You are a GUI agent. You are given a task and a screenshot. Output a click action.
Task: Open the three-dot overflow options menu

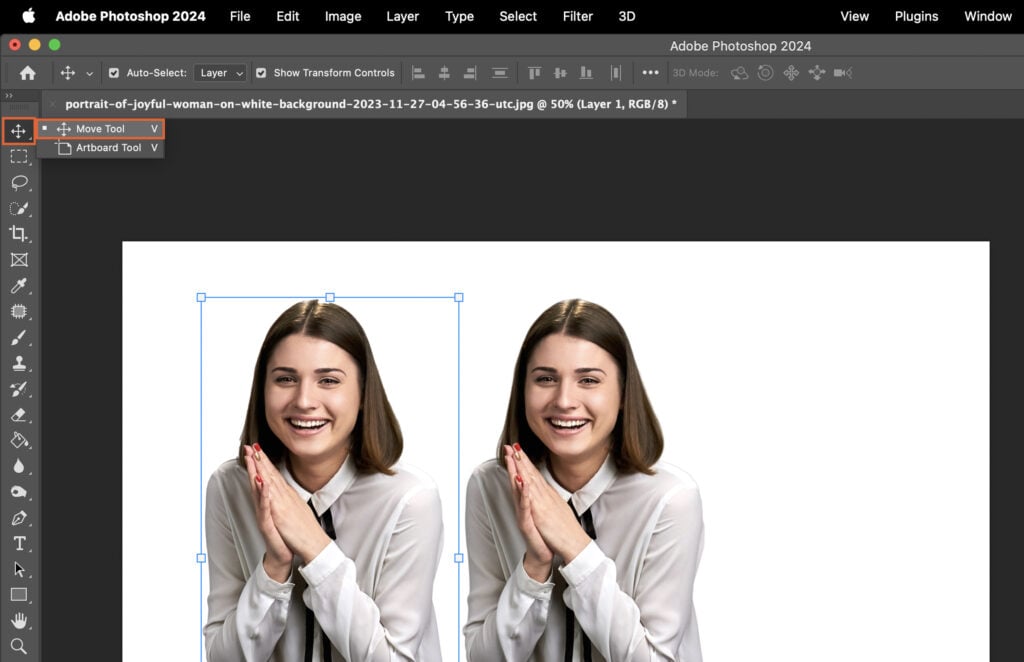tap(651, 72)
